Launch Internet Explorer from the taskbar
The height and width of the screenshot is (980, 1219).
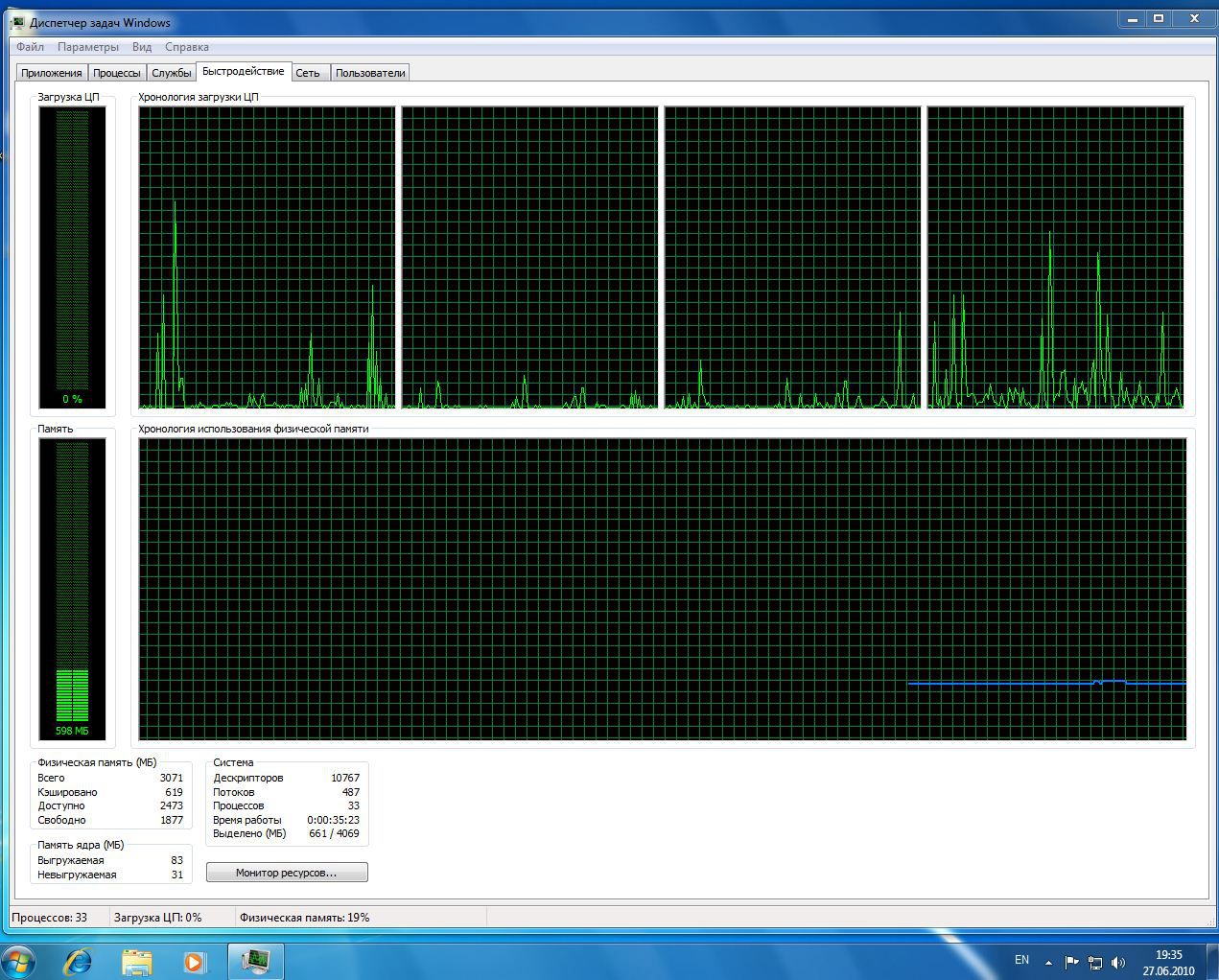(78, 961)
